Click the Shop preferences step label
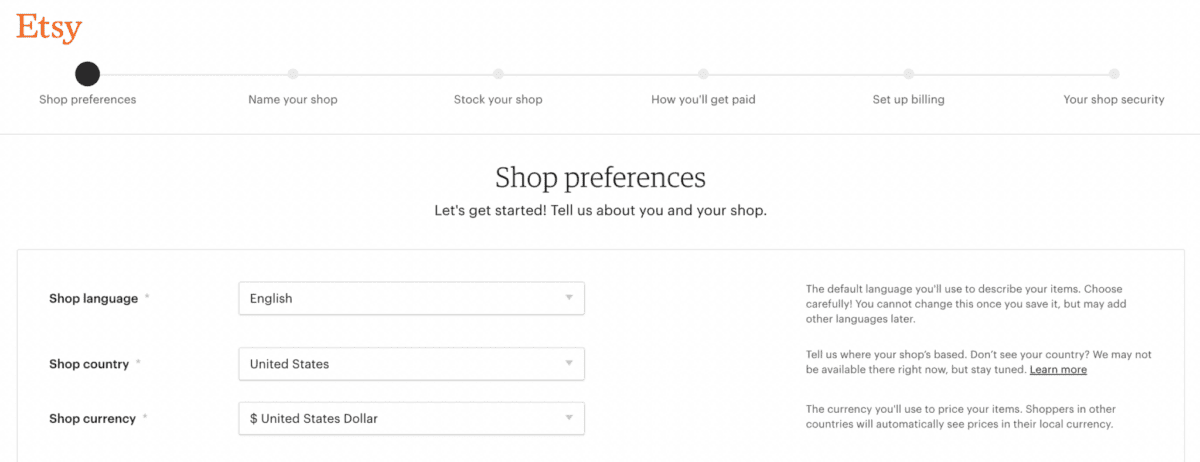1200x462 pixels. tap(88, 100)
